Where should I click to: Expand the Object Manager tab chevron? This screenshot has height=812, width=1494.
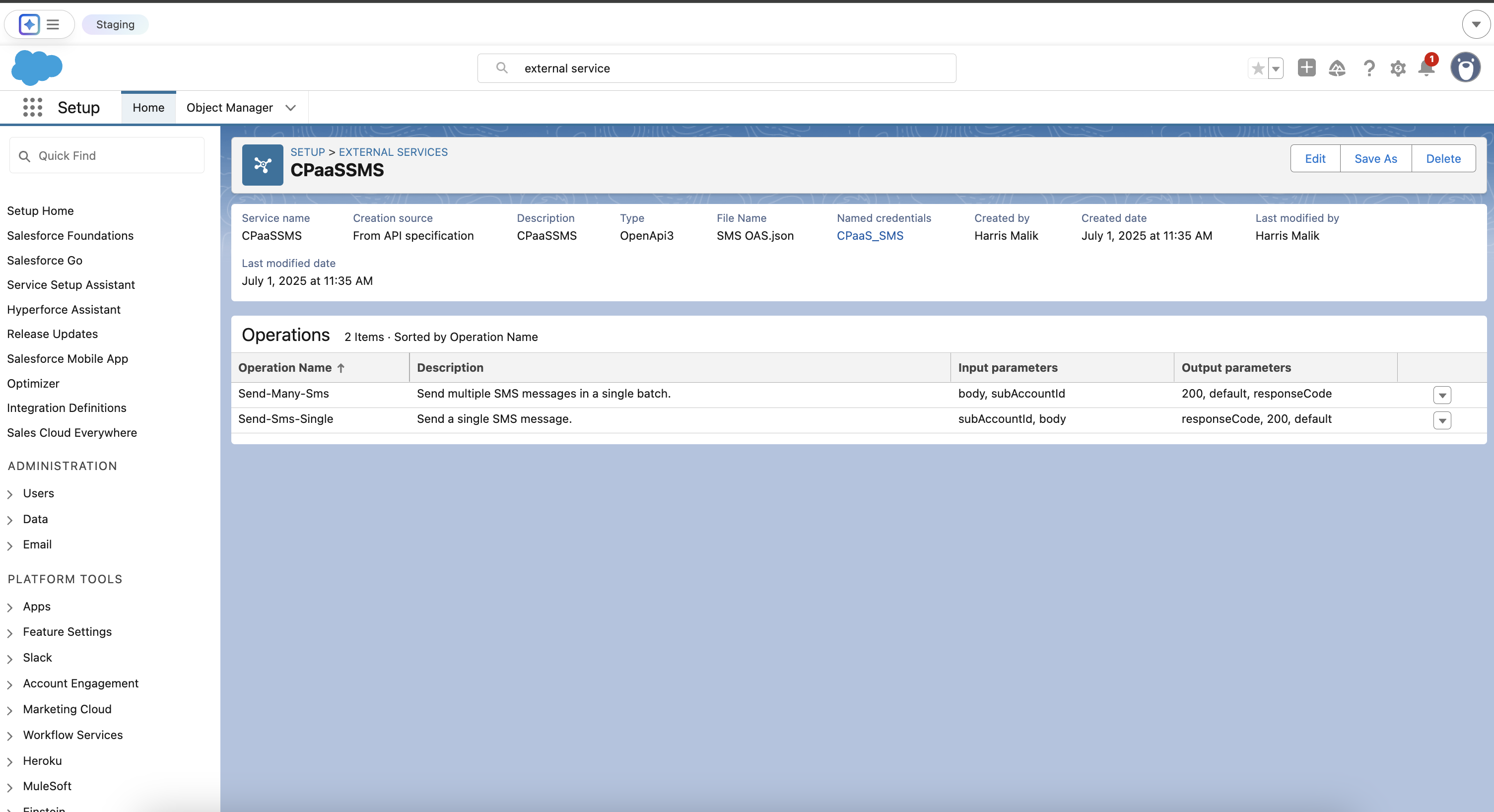click(290, 108)
